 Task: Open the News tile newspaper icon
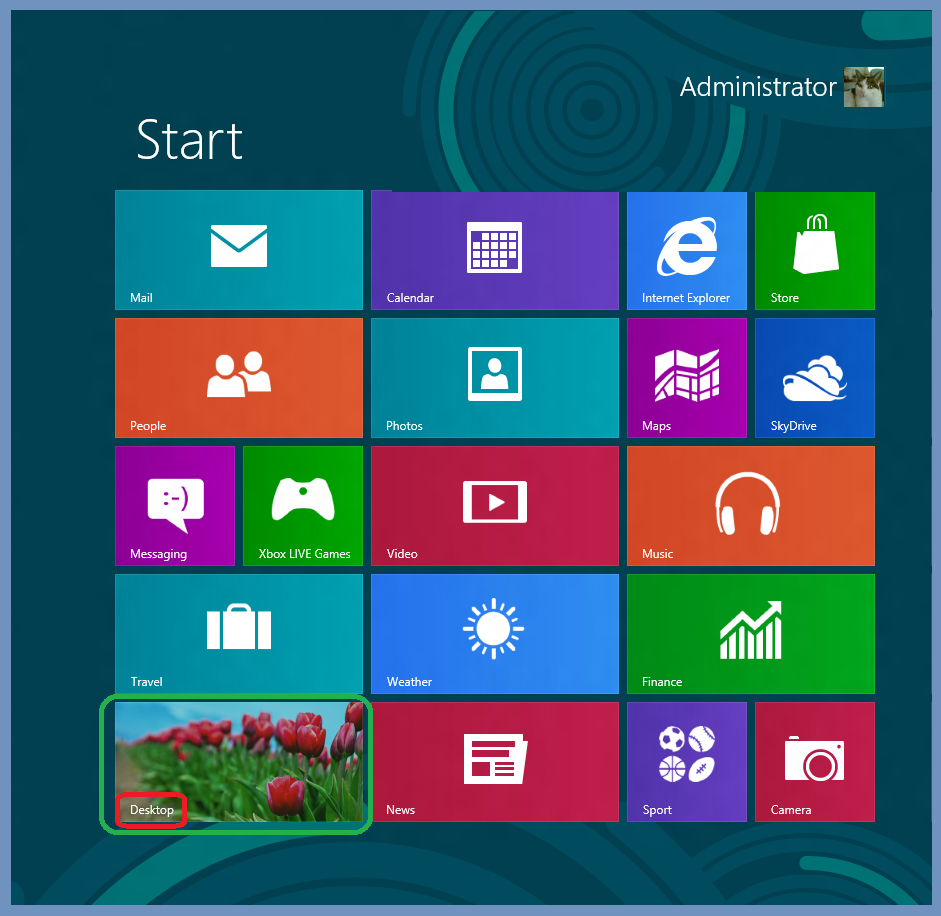pos(495,759)
